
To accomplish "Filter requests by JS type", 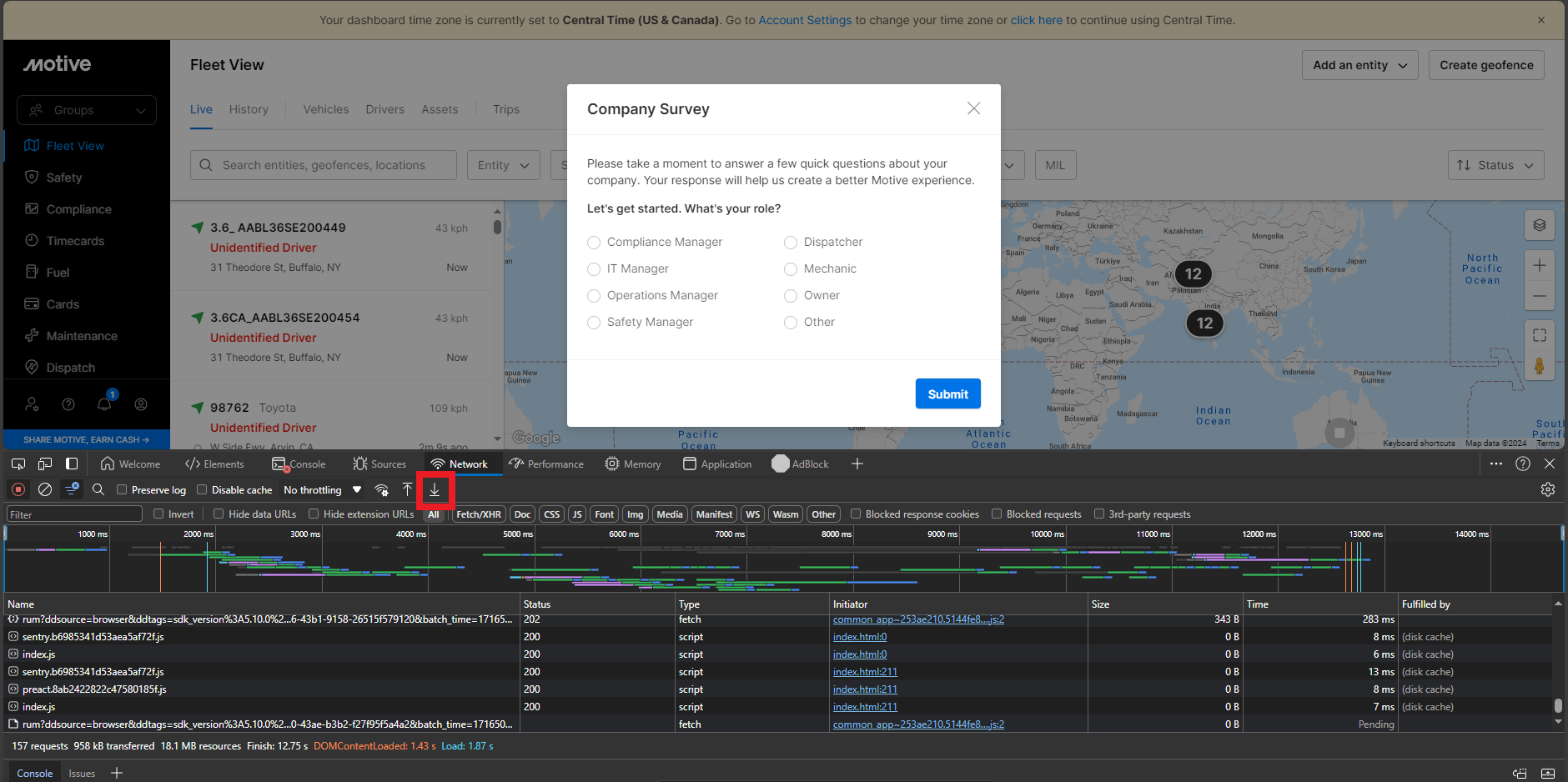I will tap(577, 514).
